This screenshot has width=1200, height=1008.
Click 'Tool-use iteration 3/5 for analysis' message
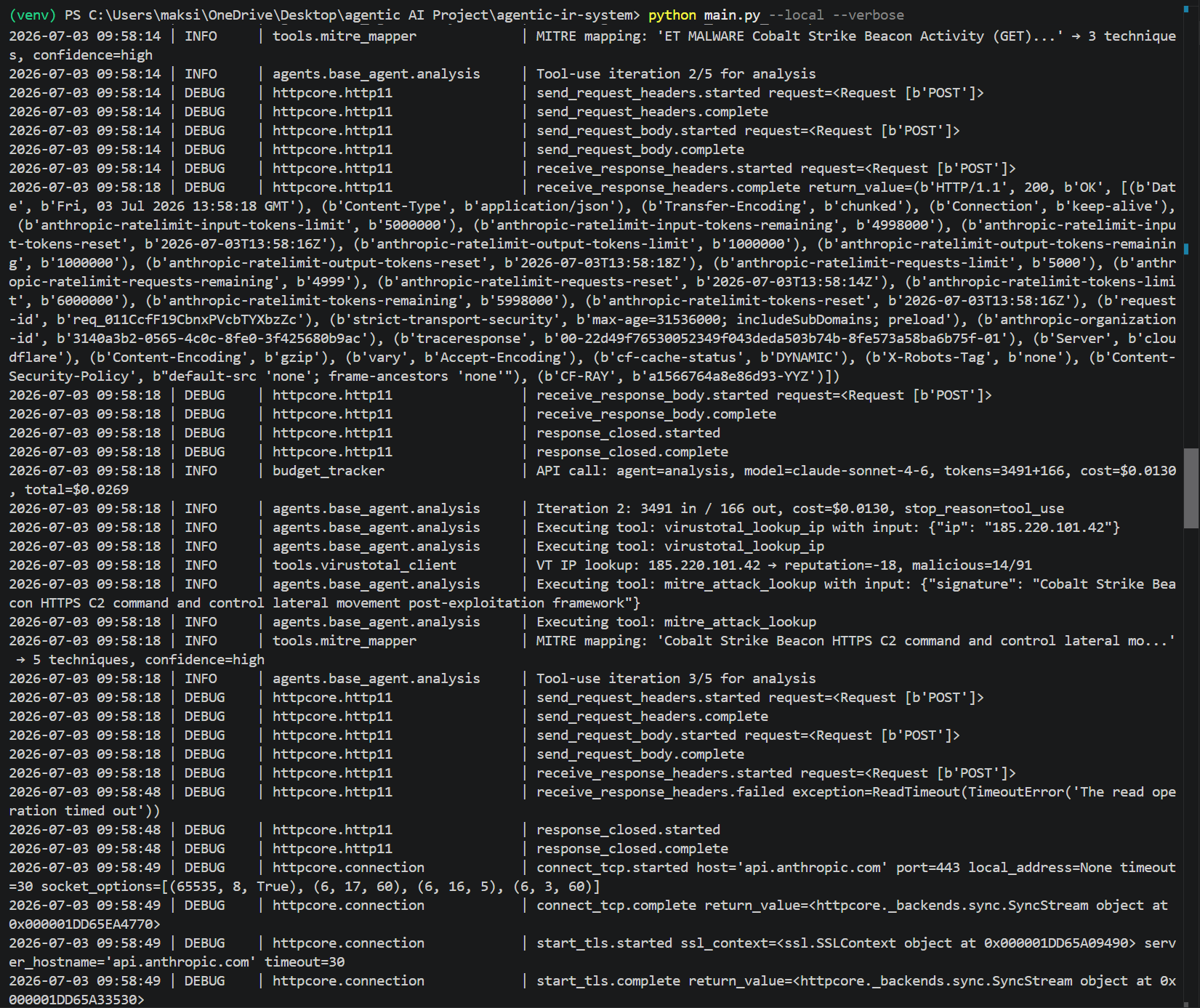pyautogui.click(x=676, y=679)
